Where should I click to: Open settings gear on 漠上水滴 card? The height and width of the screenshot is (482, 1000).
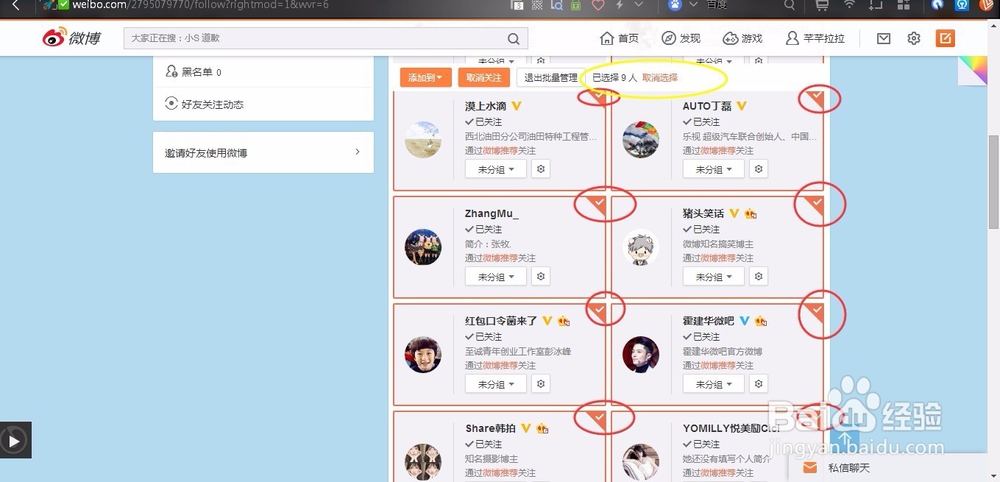[541, 169]
